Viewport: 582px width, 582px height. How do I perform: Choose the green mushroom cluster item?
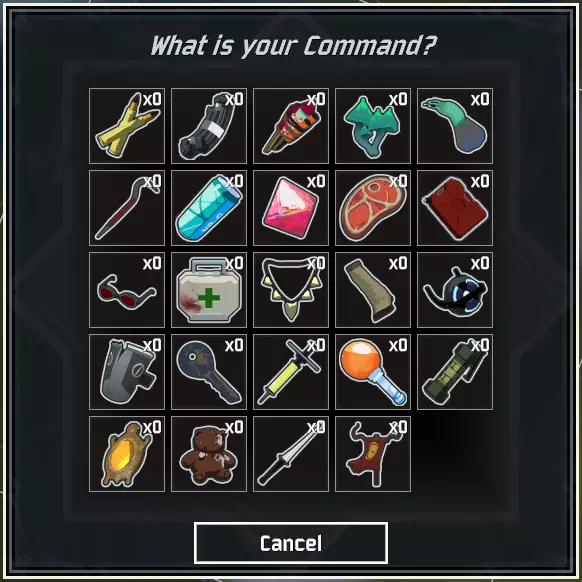[373, 126]
